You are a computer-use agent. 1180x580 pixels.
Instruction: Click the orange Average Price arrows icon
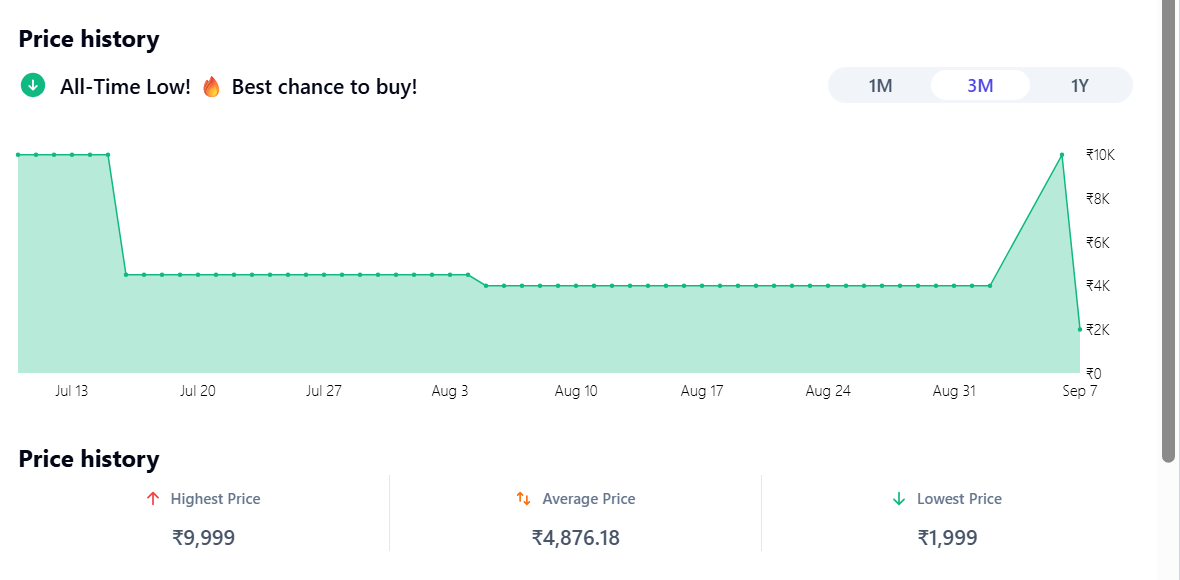click(x=523, y=499)
